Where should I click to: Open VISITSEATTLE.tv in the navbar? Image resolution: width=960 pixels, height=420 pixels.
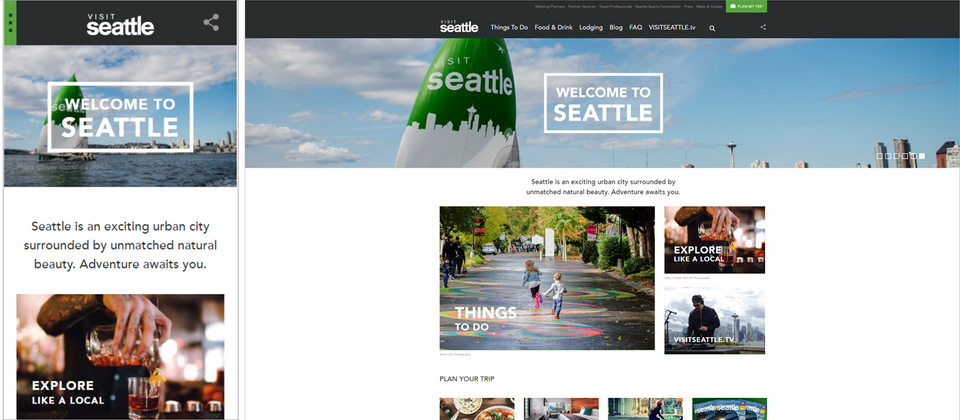point(672,28)
